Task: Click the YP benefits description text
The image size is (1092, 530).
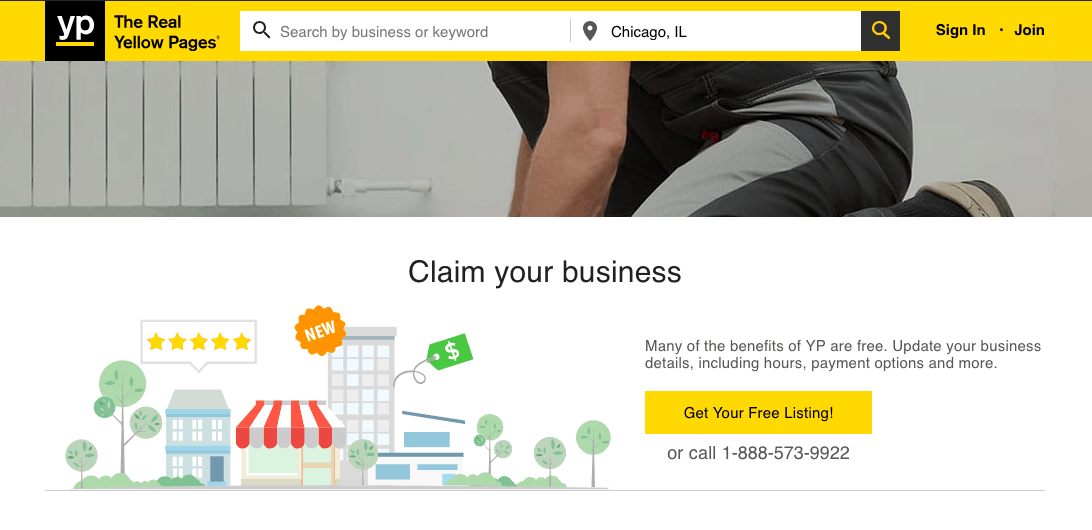Action: click(843, 354)
